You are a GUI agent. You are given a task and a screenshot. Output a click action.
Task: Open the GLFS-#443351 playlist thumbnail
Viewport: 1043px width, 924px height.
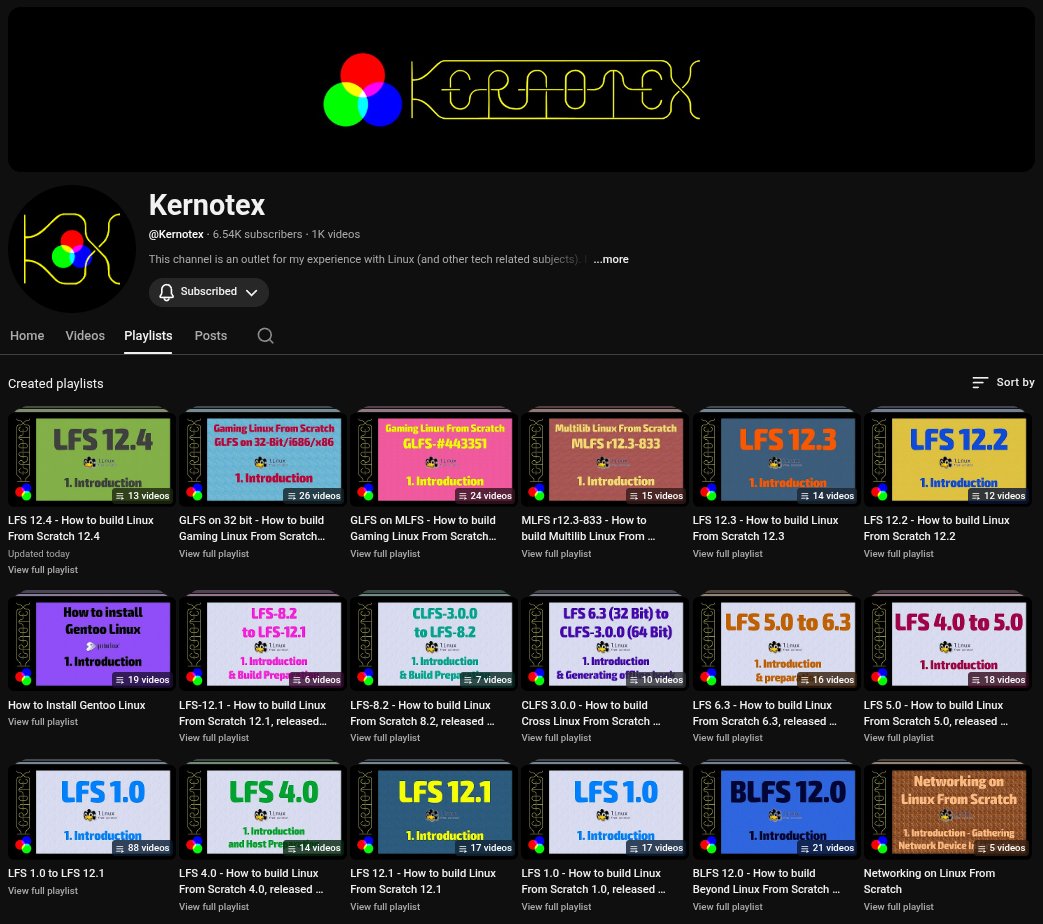(x=434, y=459)
